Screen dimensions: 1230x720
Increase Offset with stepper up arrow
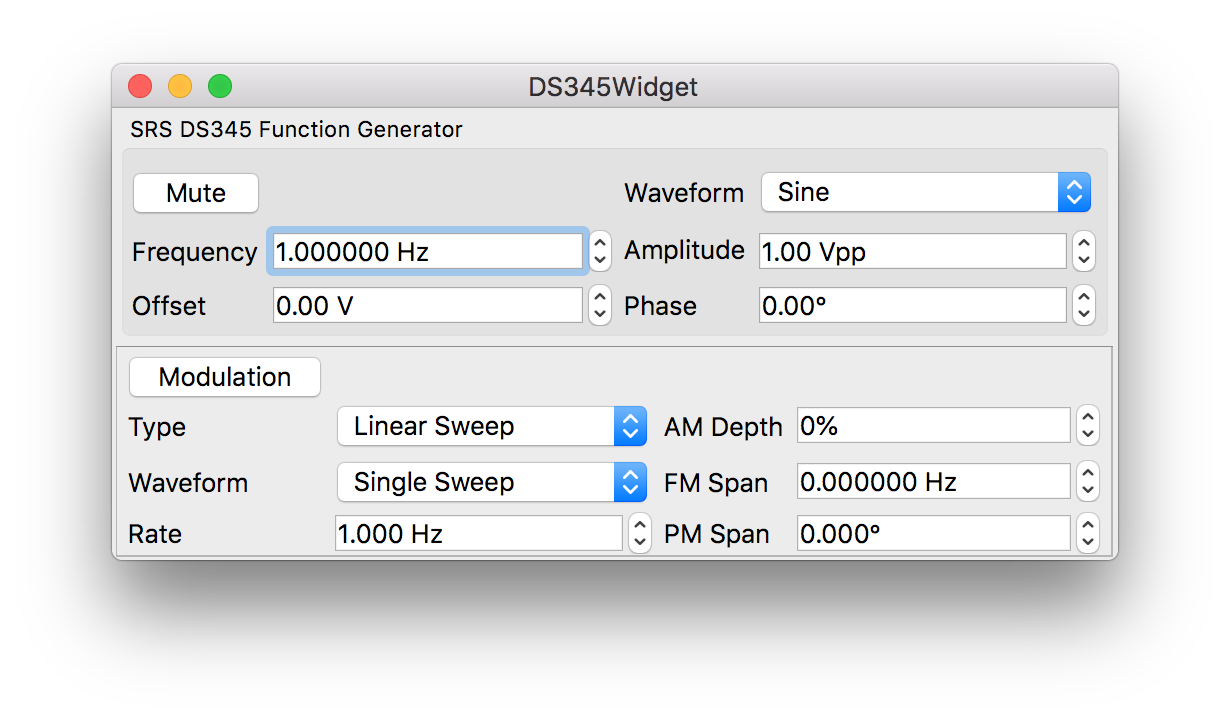(x=600, y=297)
